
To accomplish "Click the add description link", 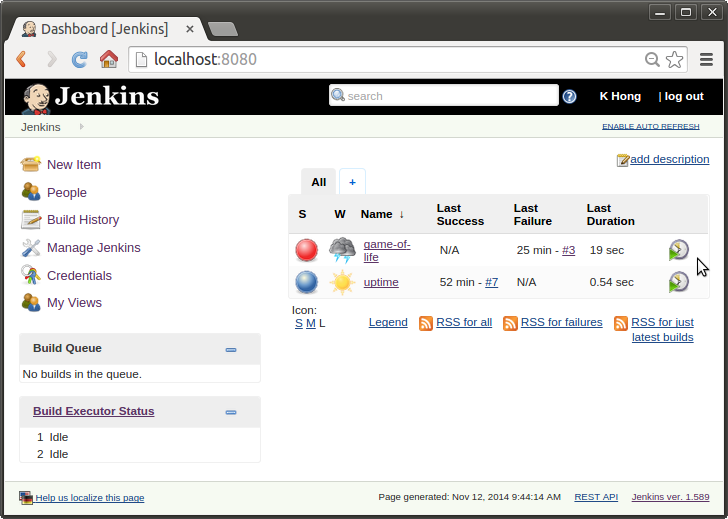I will 670,159.
